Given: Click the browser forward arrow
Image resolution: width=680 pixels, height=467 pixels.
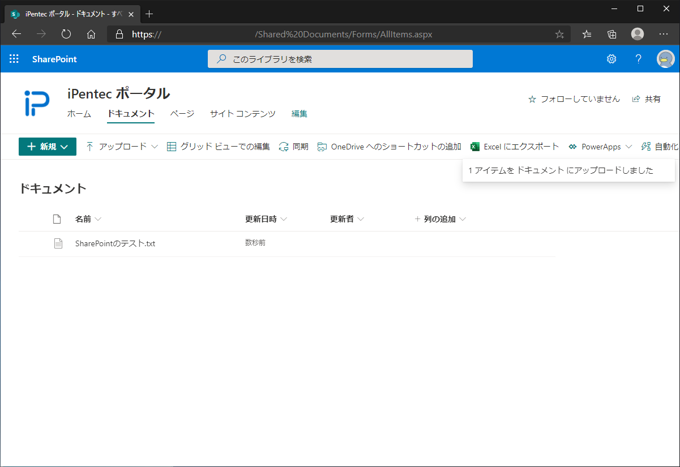Looking at the screenshot, I should (x=41, y=34).
